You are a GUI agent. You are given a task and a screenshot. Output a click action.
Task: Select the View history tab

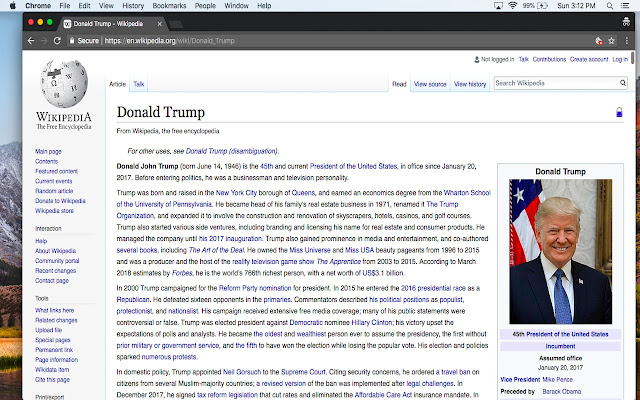[x=470, y=84]
